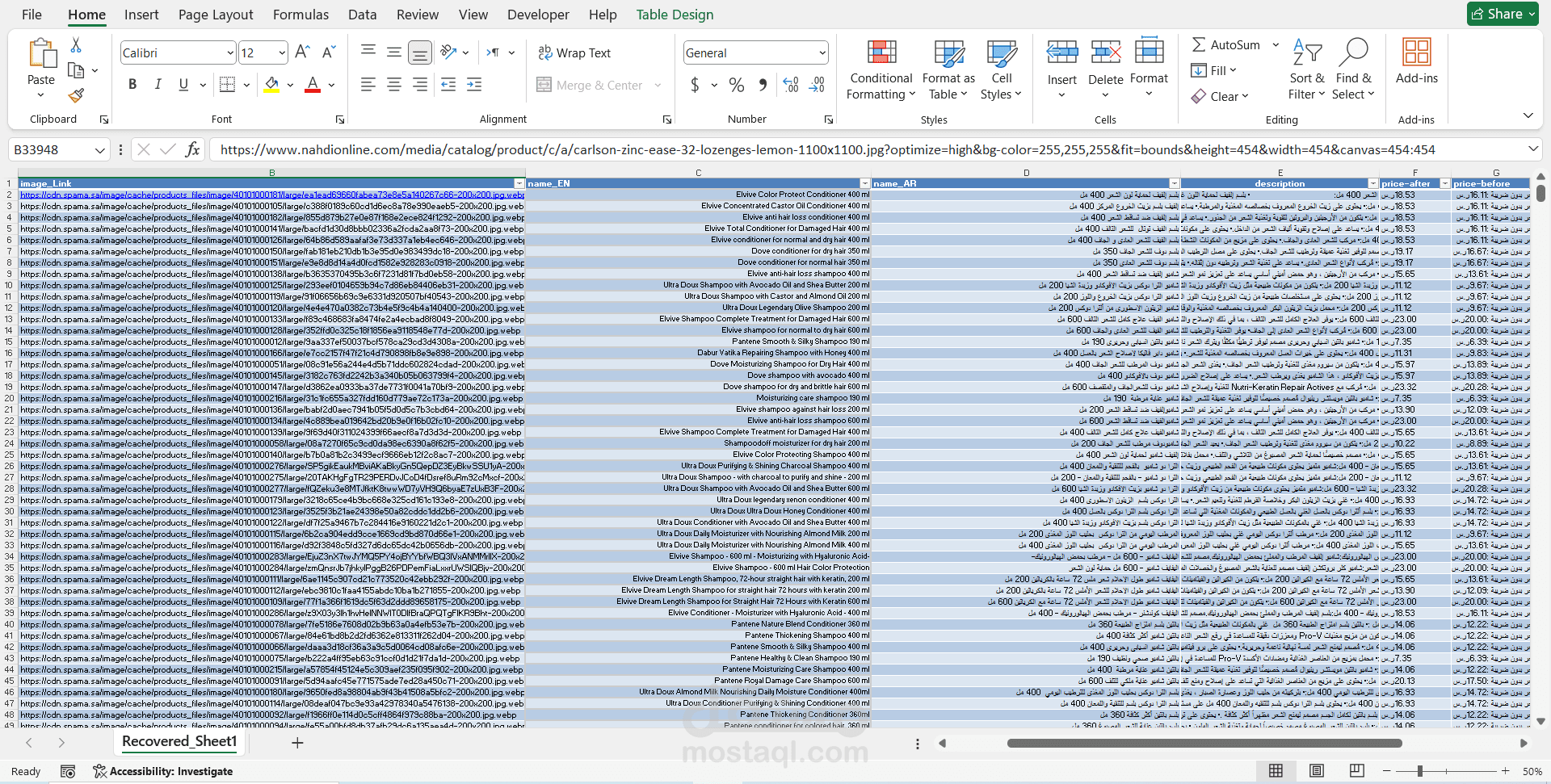Activate the Format Painter brush
This screenshot has height=784, width=1551.
tap(76, 95)
